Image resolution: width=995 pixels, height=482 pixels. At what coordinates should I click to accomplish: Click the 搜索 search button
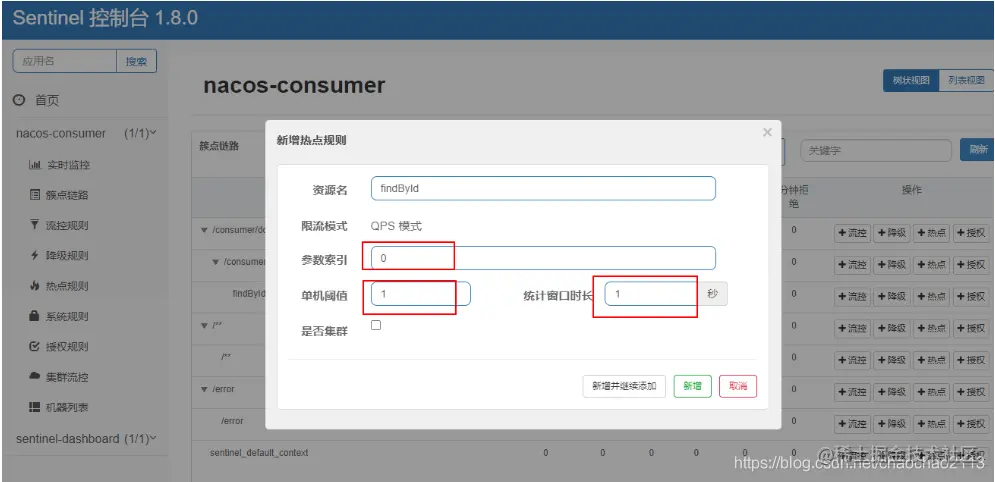point(136,61)
